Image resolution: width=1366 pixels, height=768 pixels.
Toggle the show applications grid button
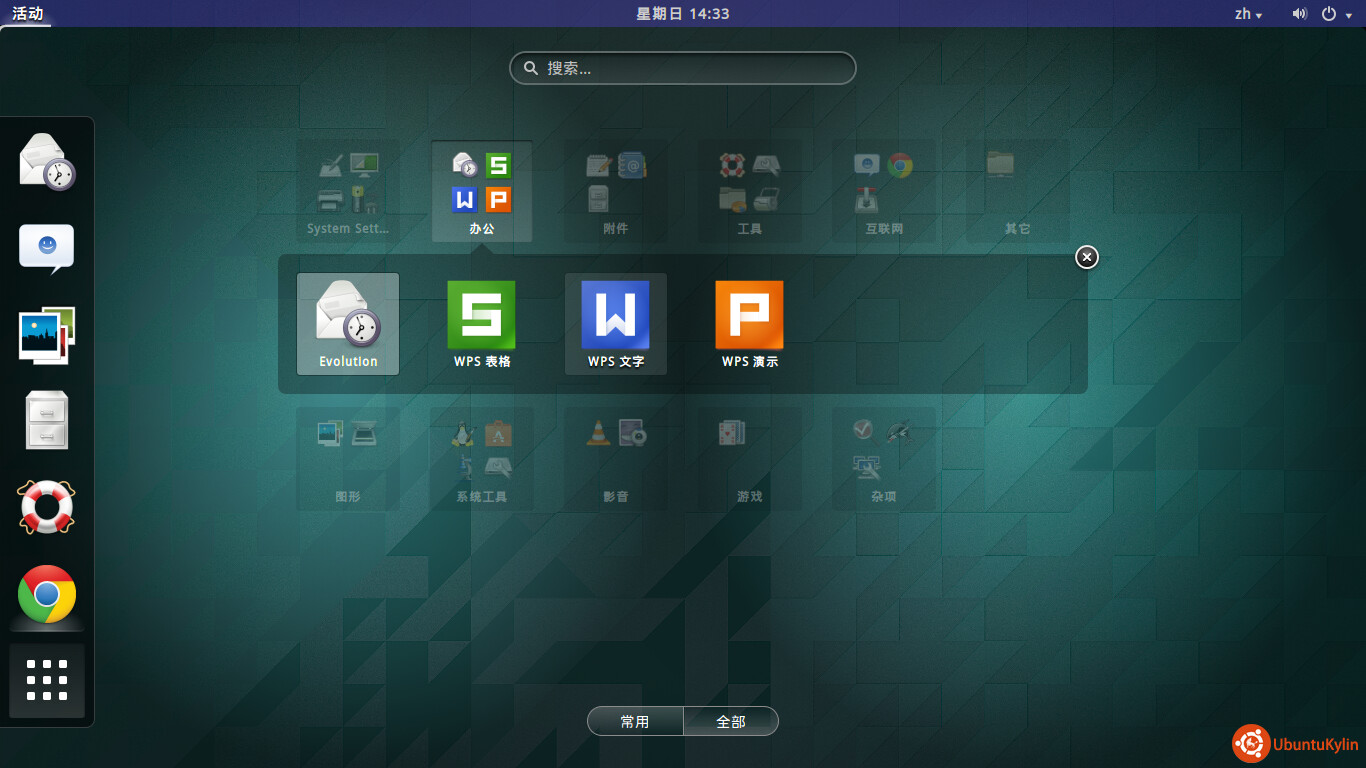47,680
